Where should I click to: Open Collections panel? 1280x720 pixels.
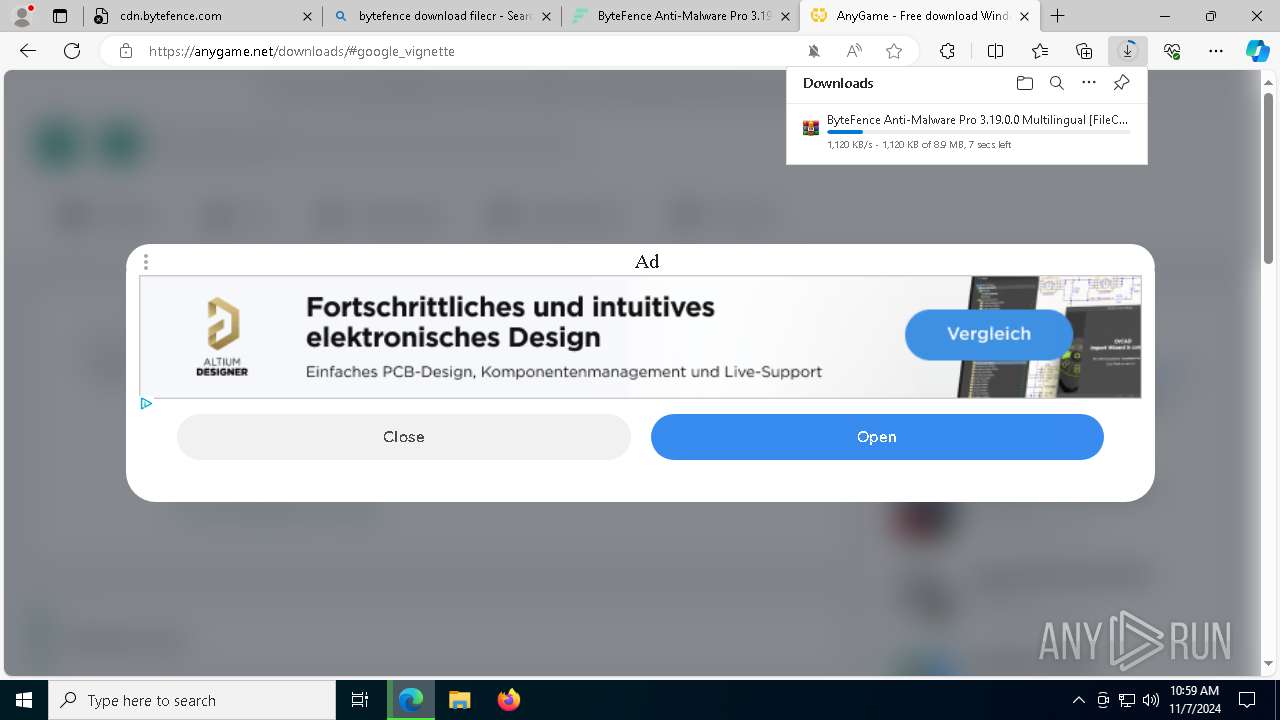coord(1084,51)
